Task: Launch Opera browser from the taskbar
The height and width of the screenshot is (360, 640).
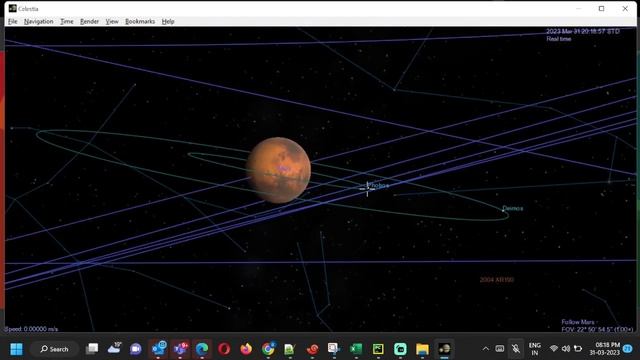Action: coord(224,349)
